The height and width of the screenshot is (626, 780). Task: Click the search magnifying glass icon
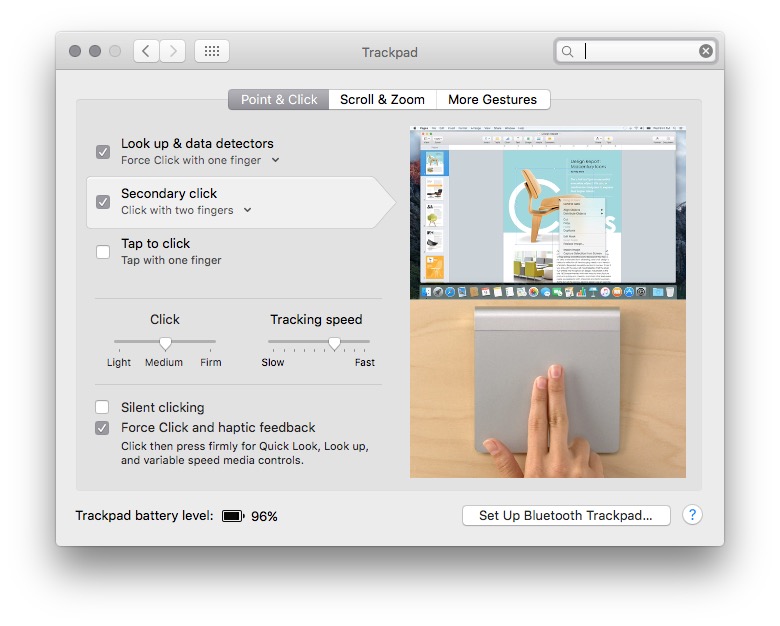(x=568, y=51)
